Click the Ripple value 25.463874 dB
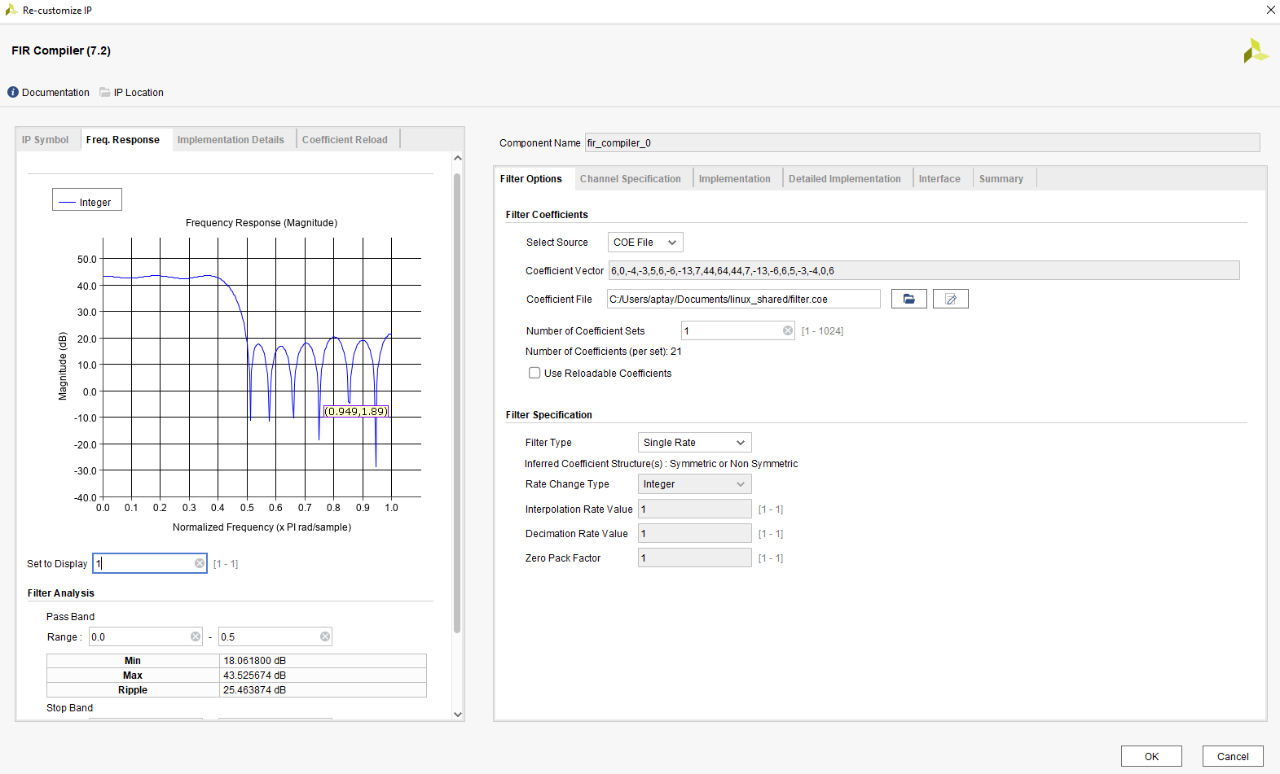Viewport: 1280px width, 774px height. coord(323,690)
